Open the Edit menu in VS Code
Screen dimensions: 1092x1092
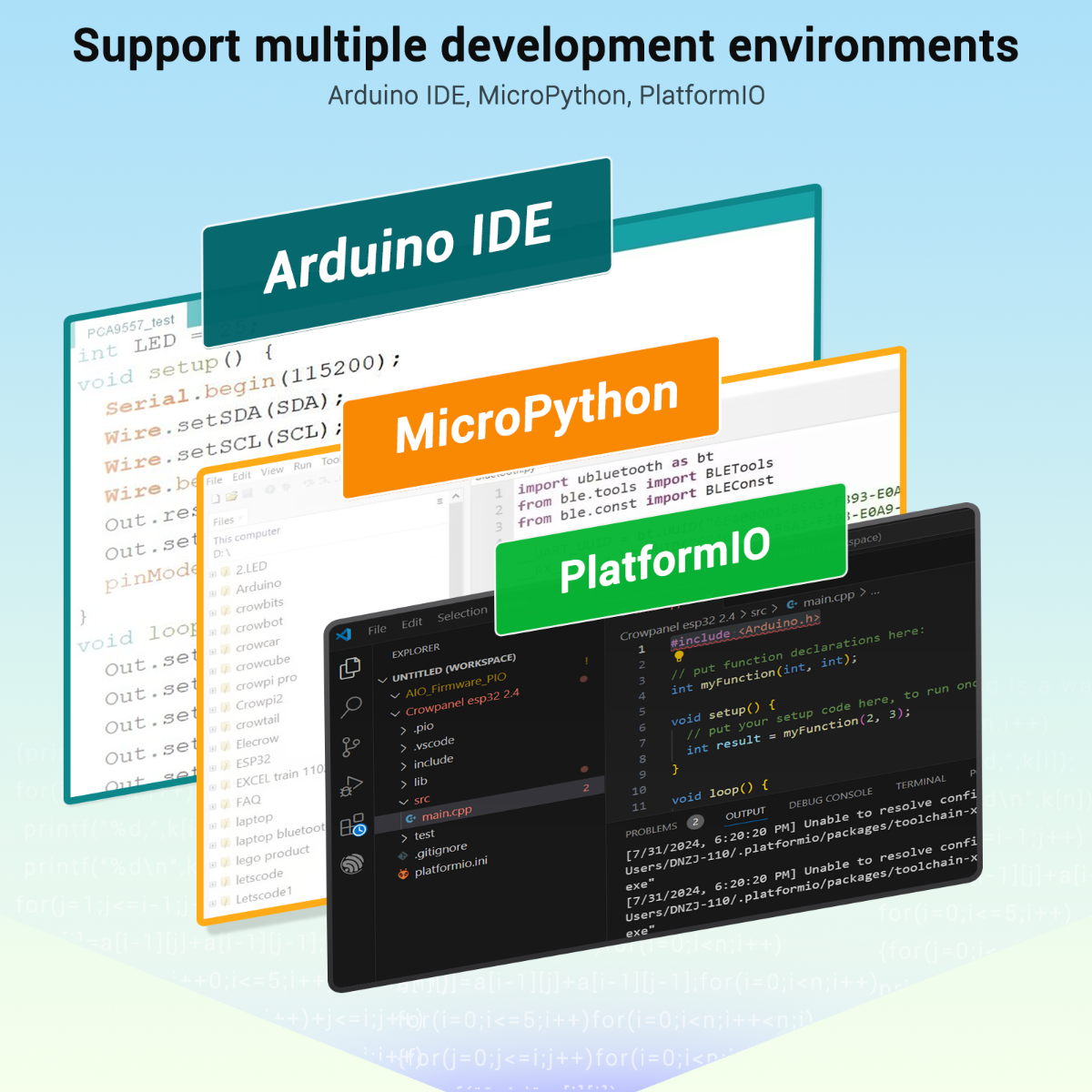click(412, 622)
